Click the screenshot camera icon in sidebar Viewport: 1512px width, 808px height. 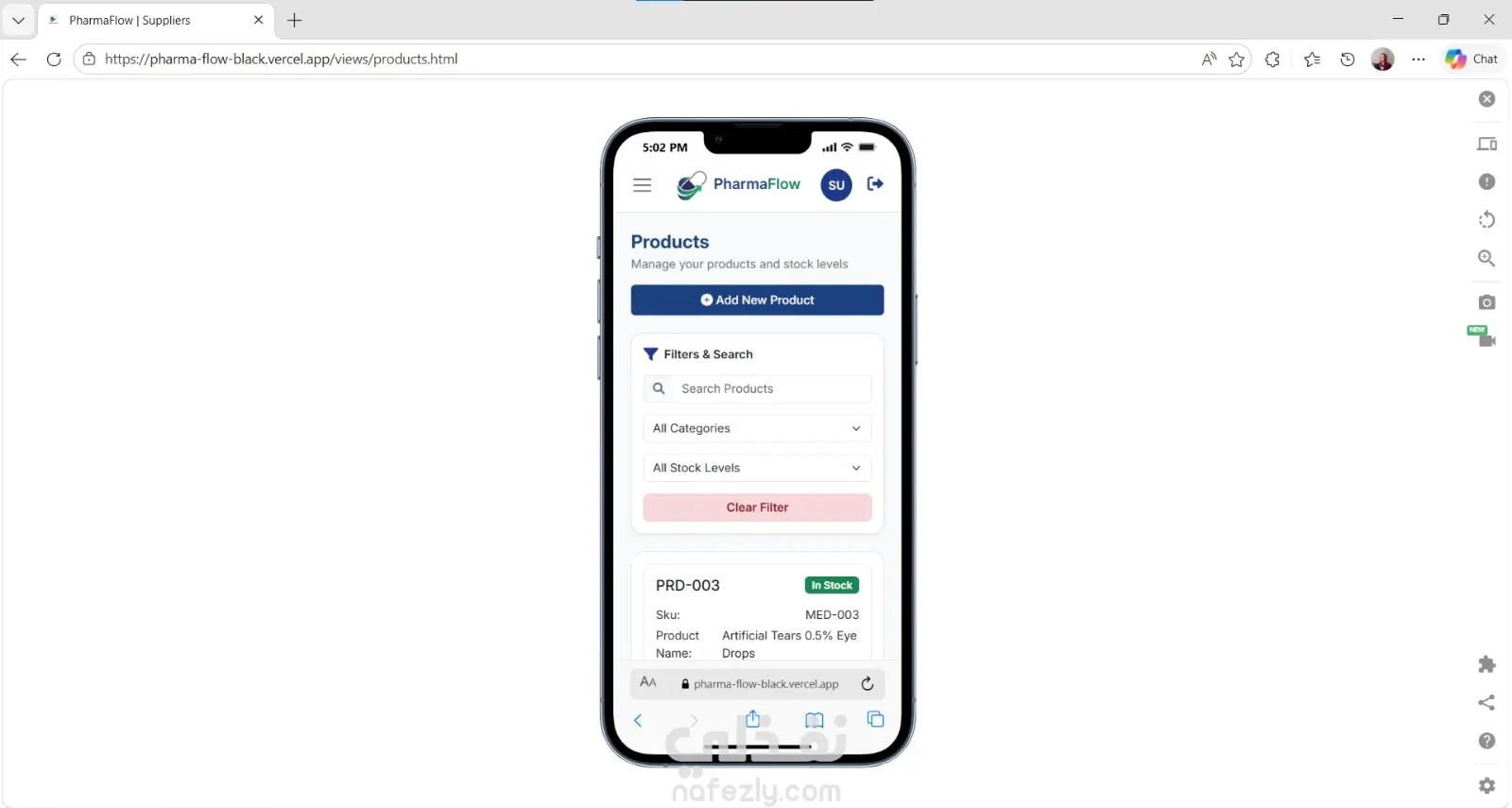(x=1486, y=302)
